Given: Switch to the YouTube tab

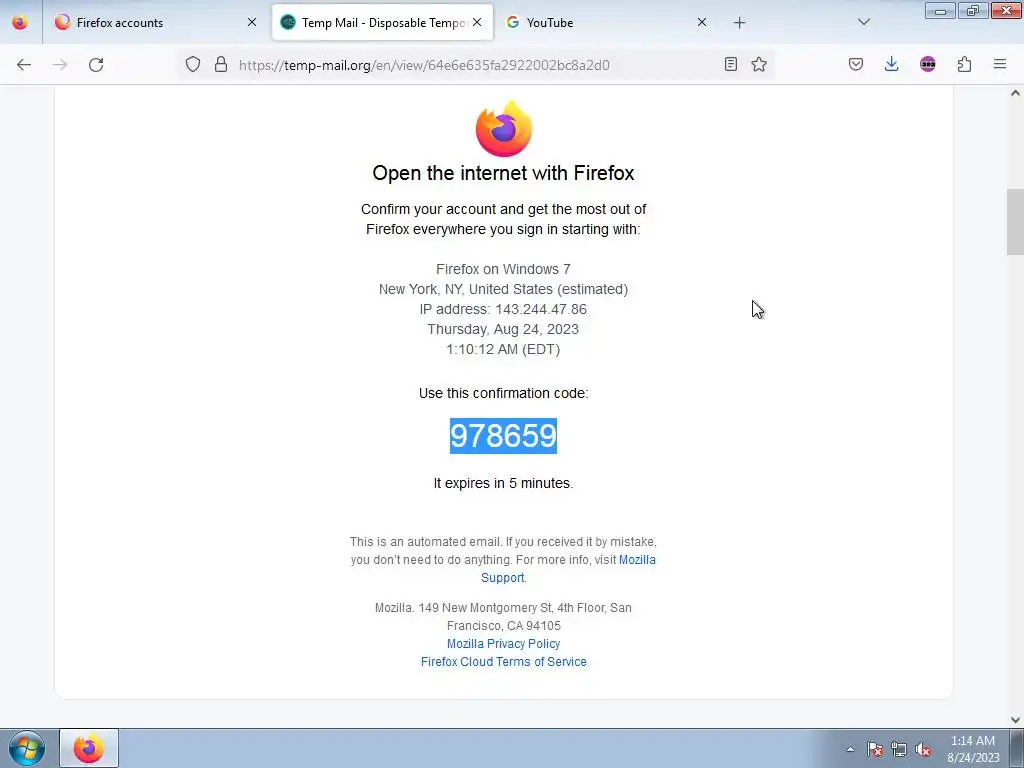Looking at the screenshot, I should [605, 22].
